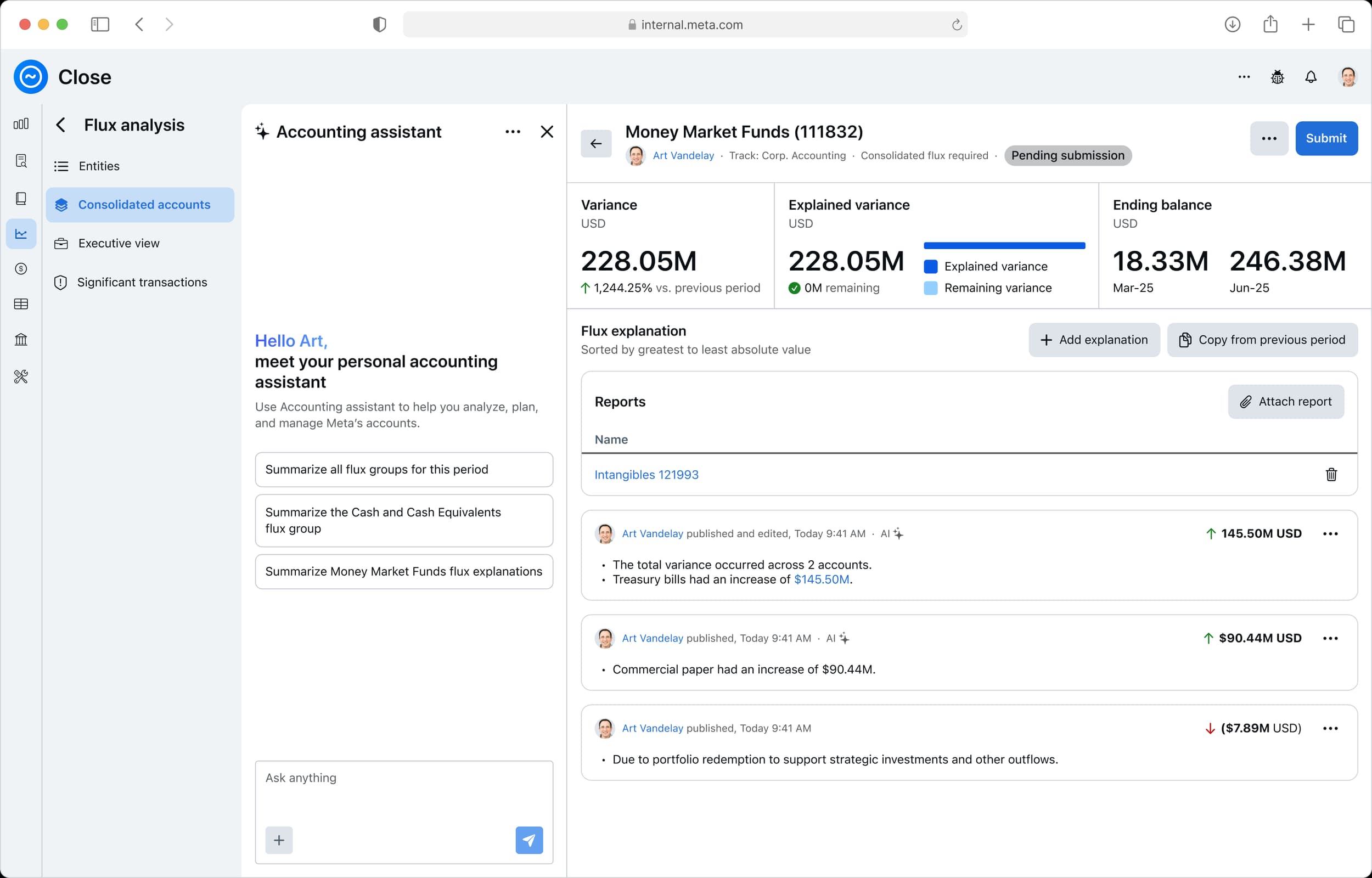The image size is (1372, 878).
Task: Select Entities in Flux analysis menu
Action: pyautogui.click(x=140, y=166)
